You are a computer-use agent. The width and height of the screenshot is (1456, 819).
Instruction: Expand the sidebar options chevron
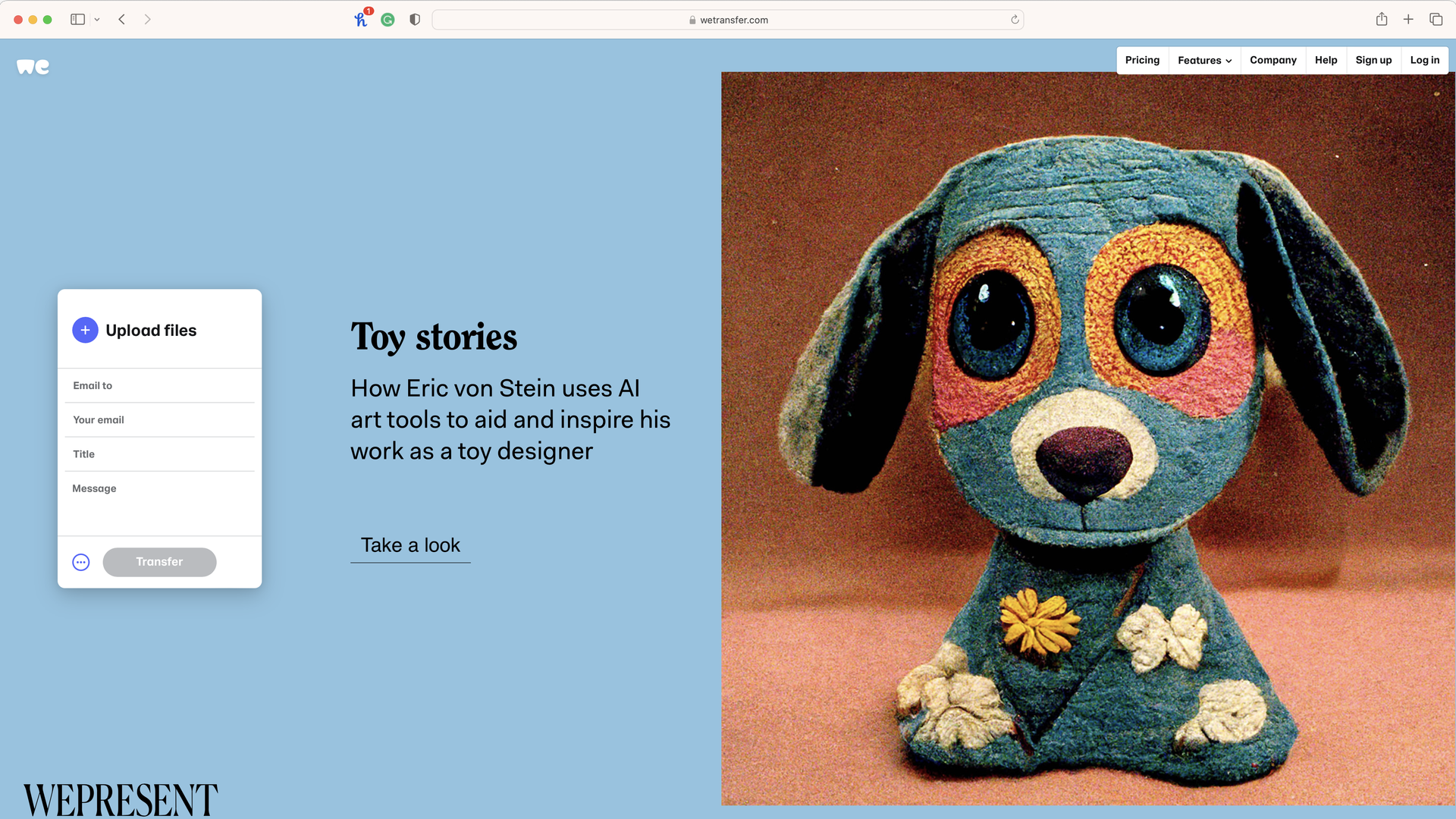tap(96, 19)
